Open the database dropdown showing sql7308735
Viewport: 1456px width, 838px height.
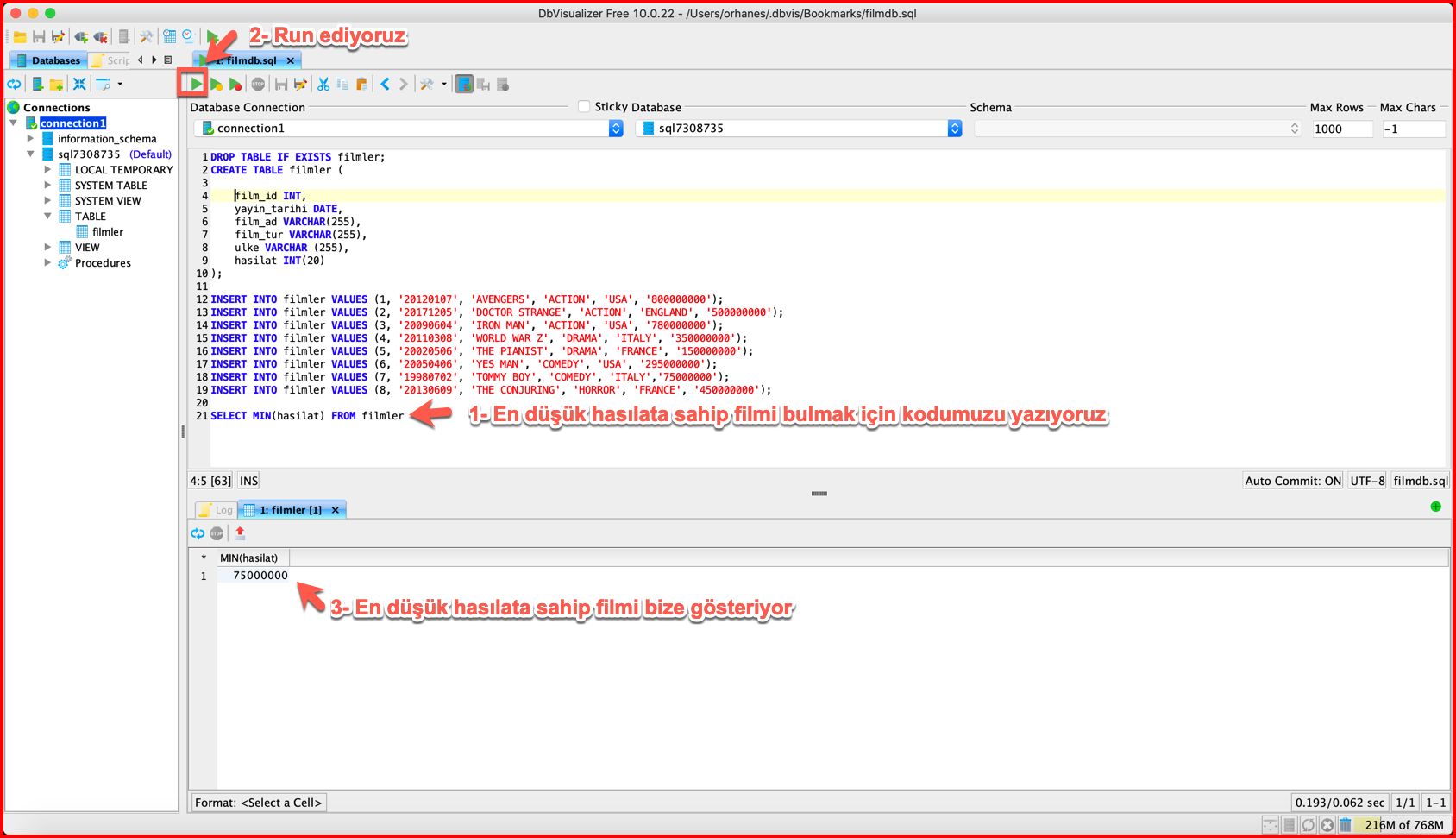[x=799, y=129]
